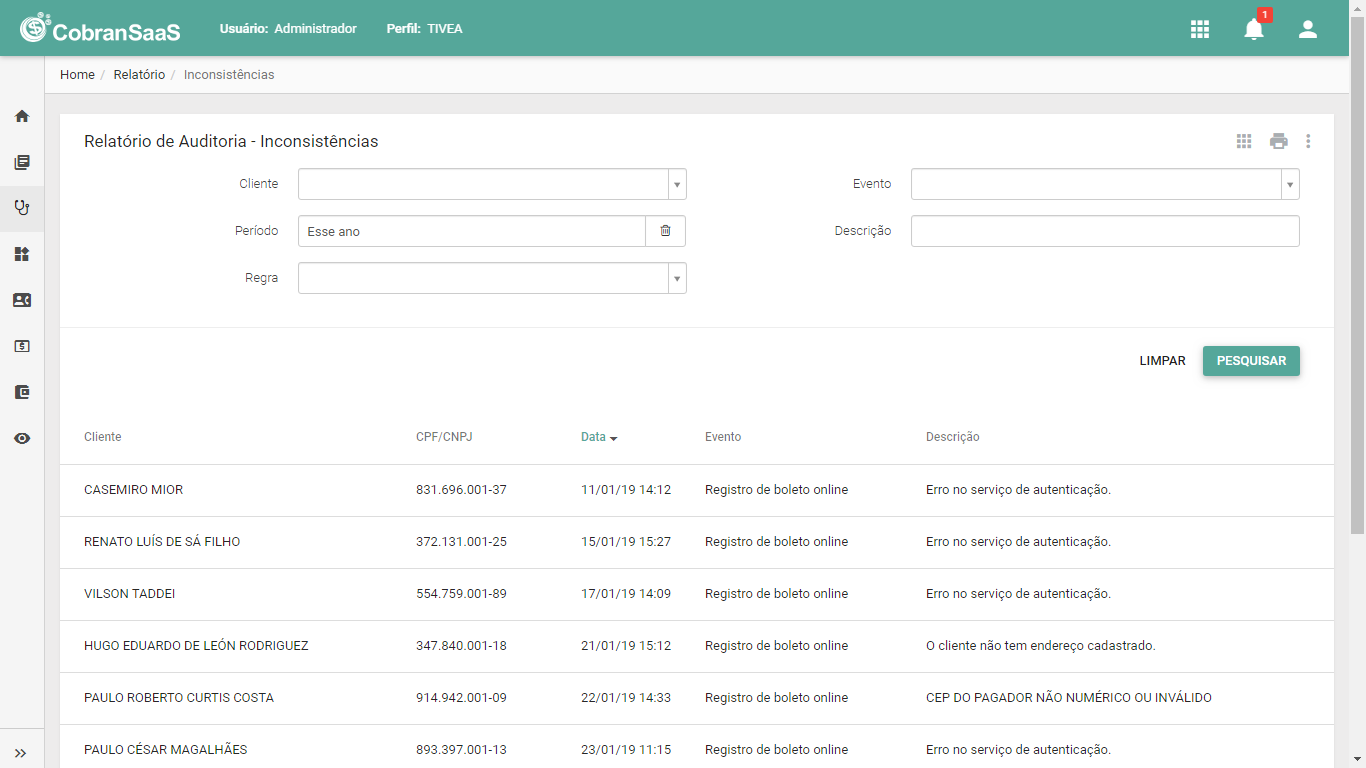1366x768 pixels.
Task: Click the Cliente column header
Action: 103,437
